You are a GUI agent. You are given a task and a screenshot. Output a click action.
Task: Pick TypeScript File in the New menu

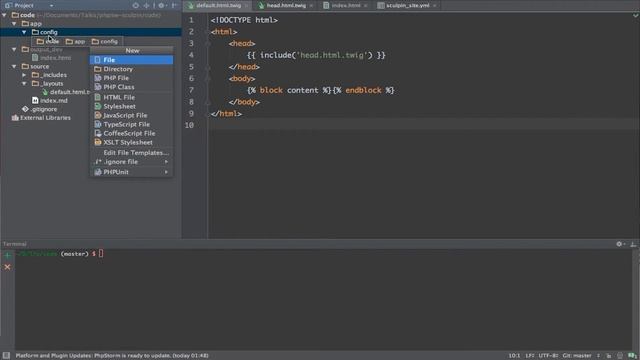131,124
